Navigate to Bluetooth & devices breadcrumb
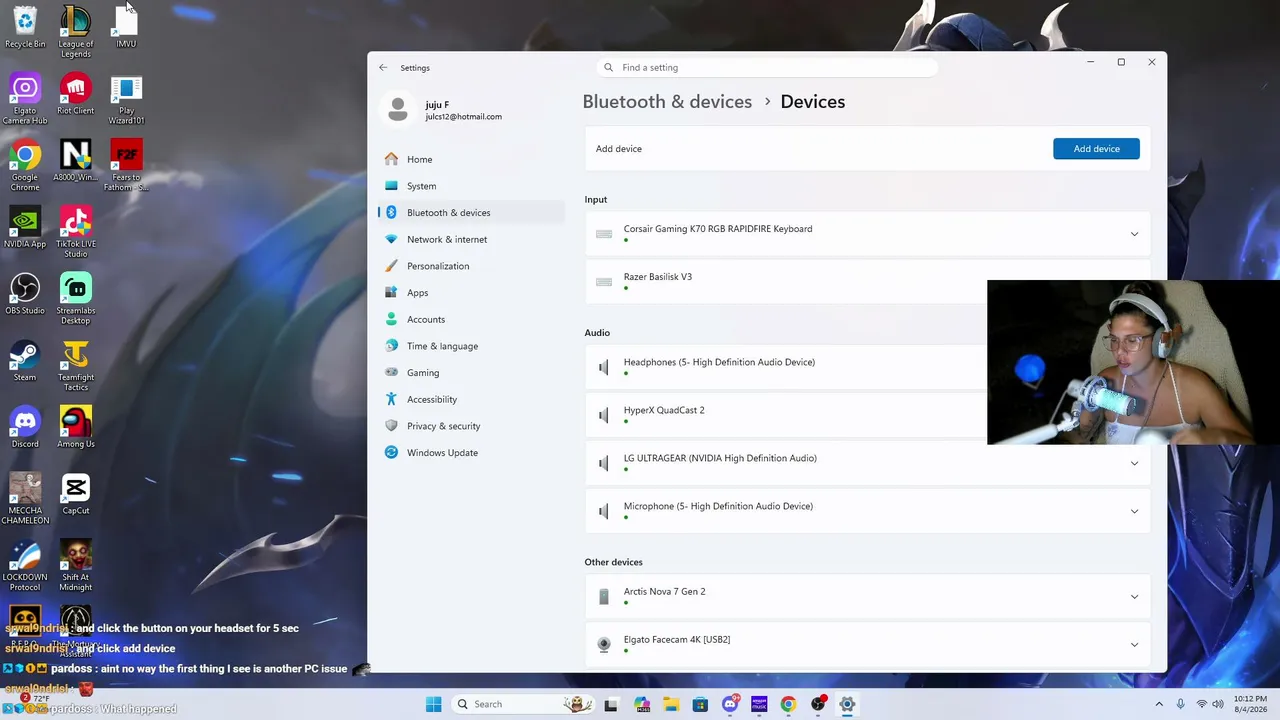Image resolution: width=1280 pixels, height=720 pixels. coord(667,102)
